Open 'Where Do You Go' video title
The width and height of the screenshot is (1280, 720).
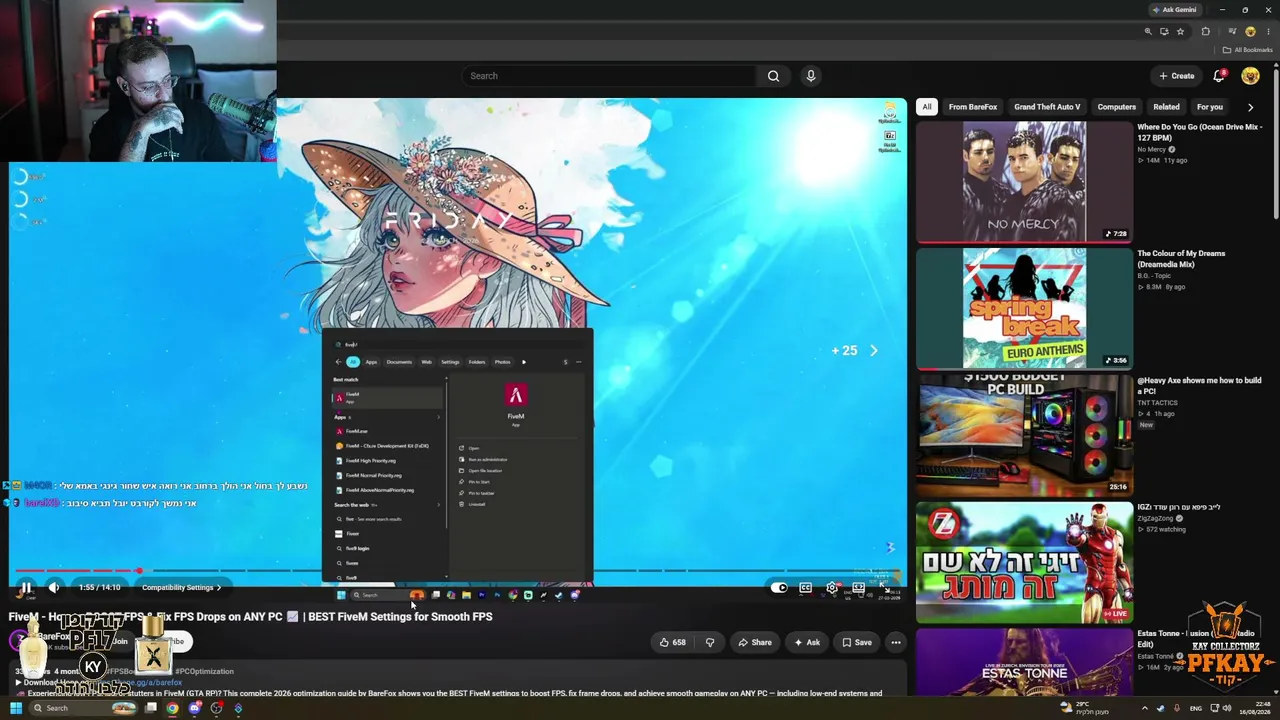(x=1200, y=132)
